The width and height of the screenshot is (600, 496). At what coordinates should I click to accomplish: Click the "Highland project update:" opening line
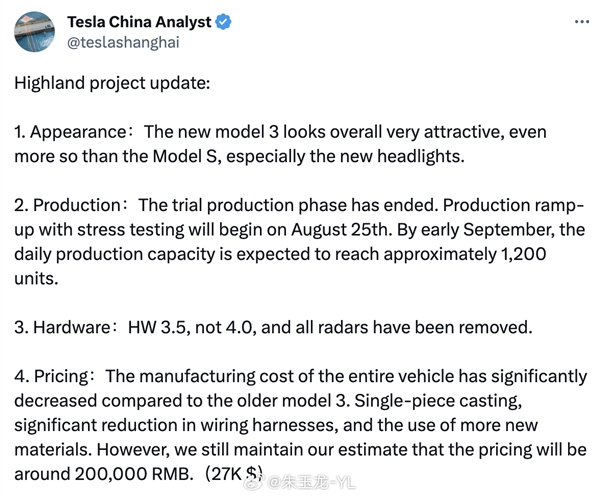[x=112, y=83]
